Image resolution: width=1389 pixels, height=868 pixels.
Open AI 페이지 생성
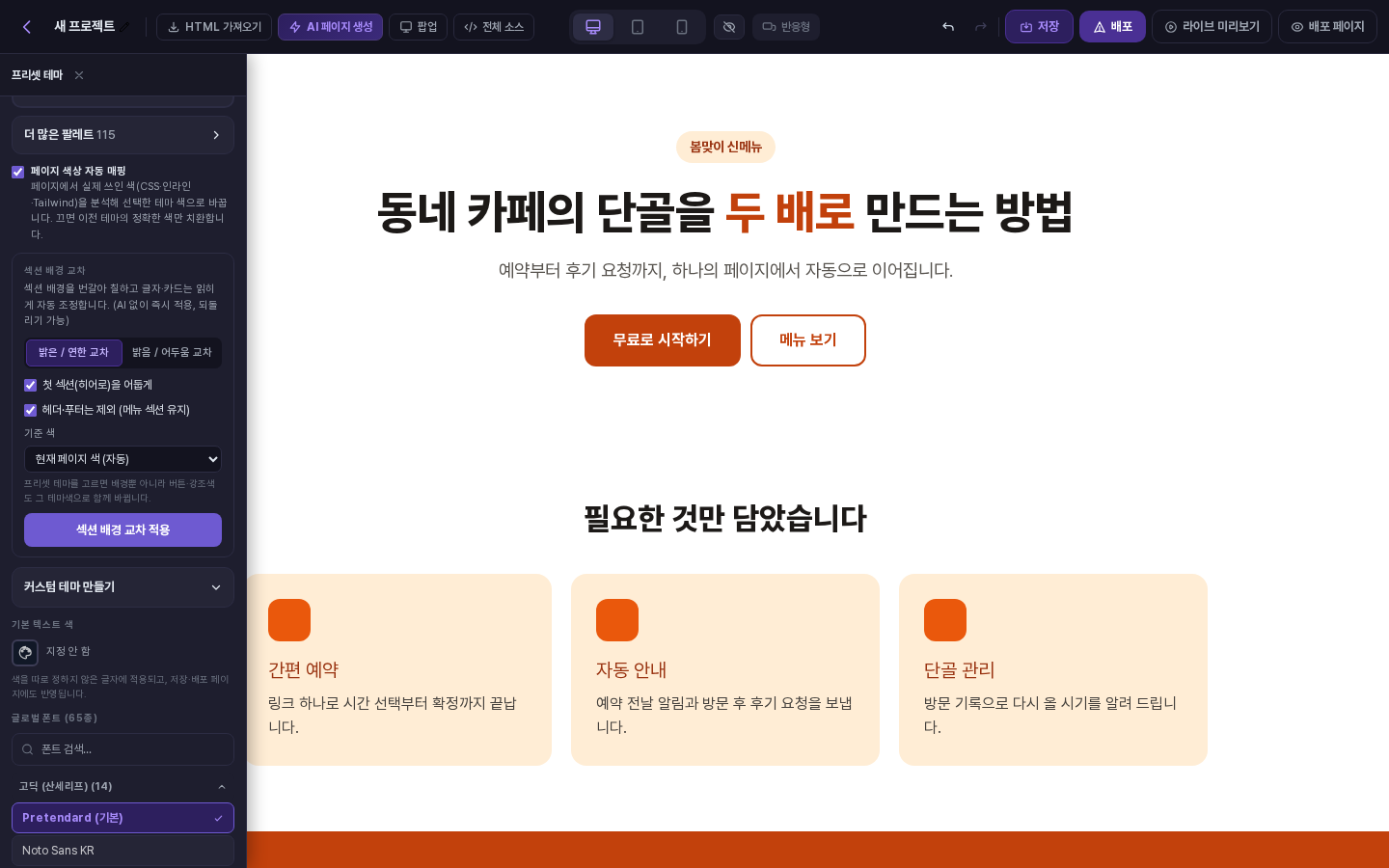pyautogui.click(x=330, y=27)
